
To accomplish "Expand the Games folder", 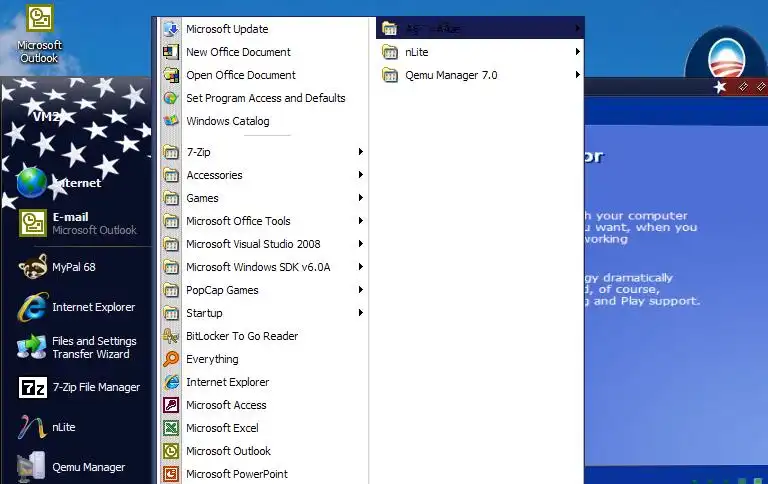I will pyautogui.click(x=264, y=198).
